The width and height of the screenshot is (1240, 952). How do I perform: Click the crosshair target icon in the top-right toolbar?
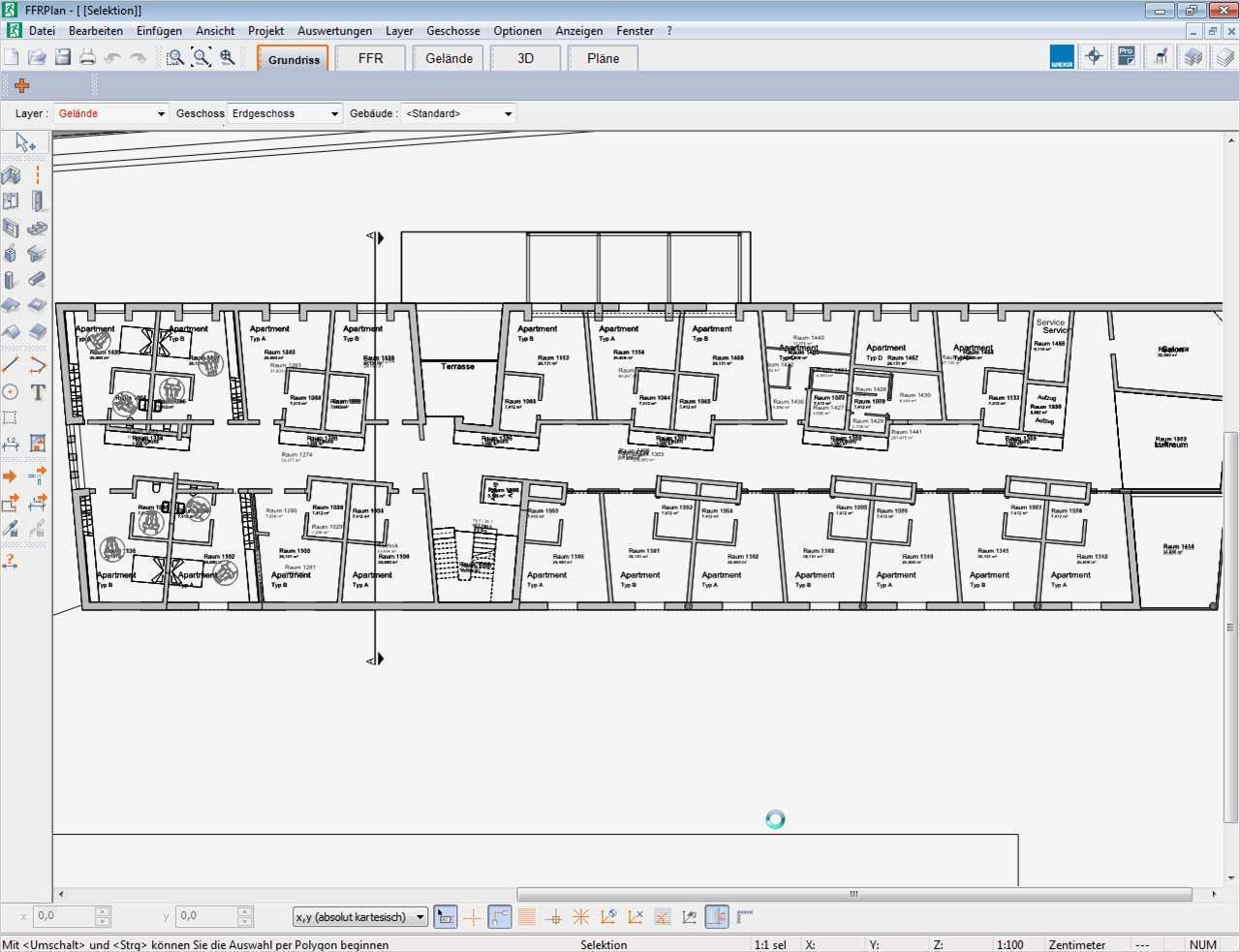pos(1094,57)
